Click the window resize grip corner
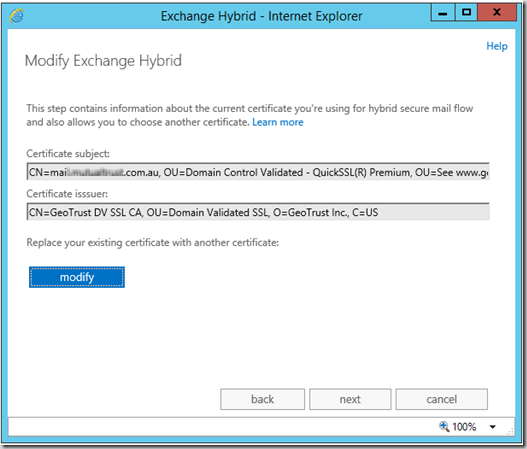The height and width of the screenshot is (449, 527). pos(510,432)
